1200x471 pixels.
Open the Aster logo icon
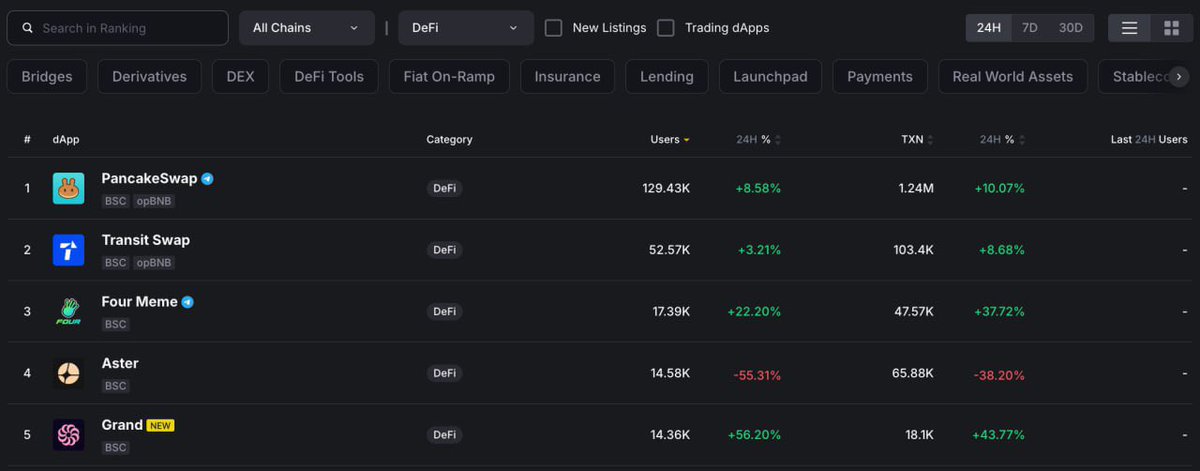click(x=68, y=374)
